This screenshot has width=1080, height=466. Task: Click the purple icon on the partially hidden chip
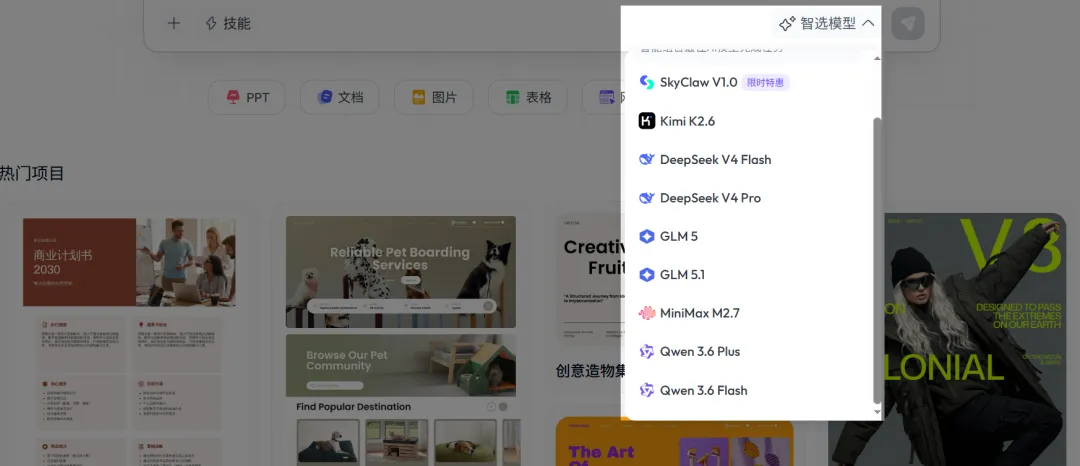(x=607, y=97)
